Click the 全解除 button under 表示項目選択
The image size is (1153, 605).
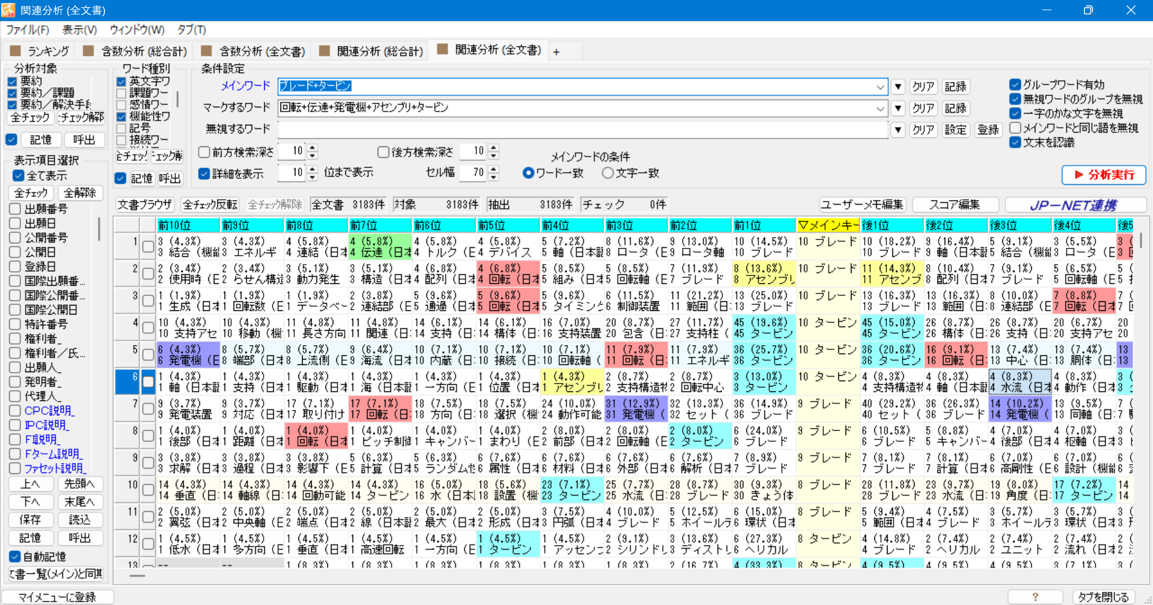[79, 193]
